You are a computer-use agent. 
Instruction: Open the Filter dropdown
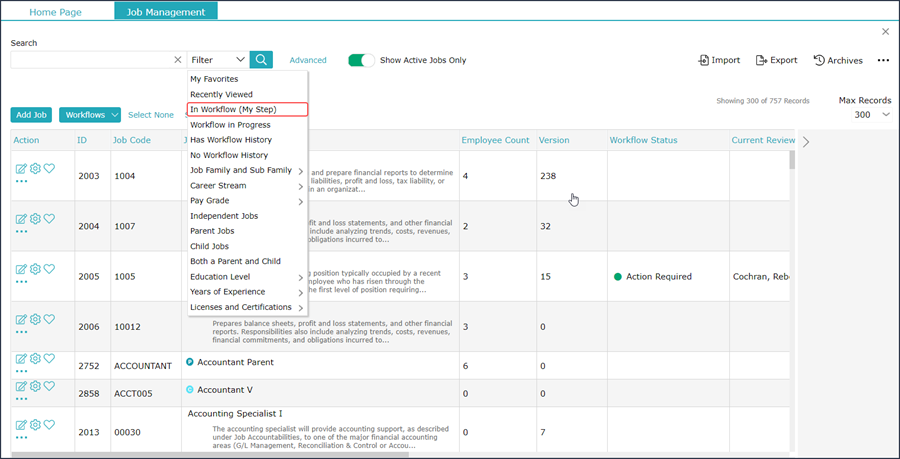217,60
